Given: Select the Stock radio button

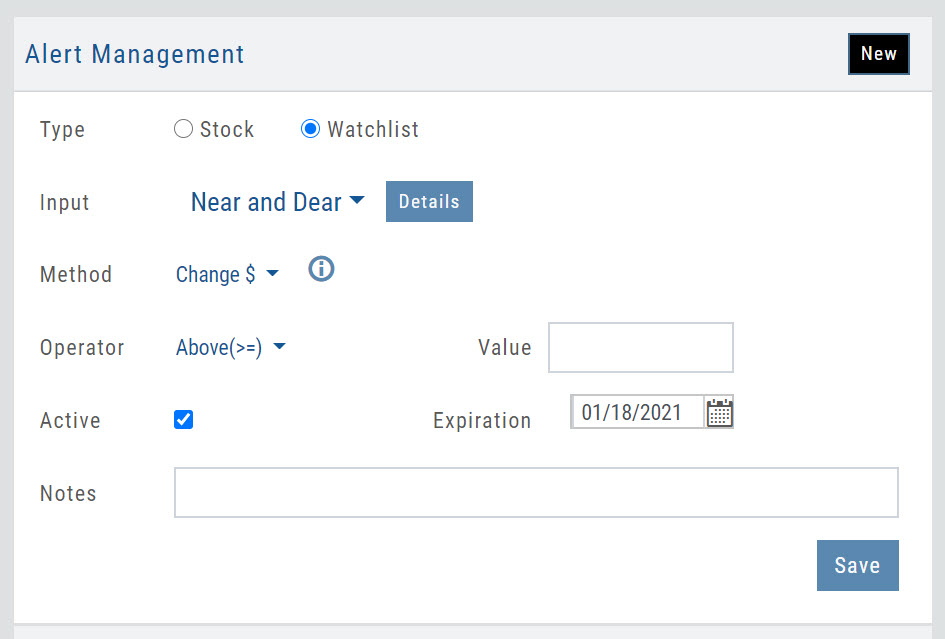Looking at the screenshot, I should coord(183,129).
